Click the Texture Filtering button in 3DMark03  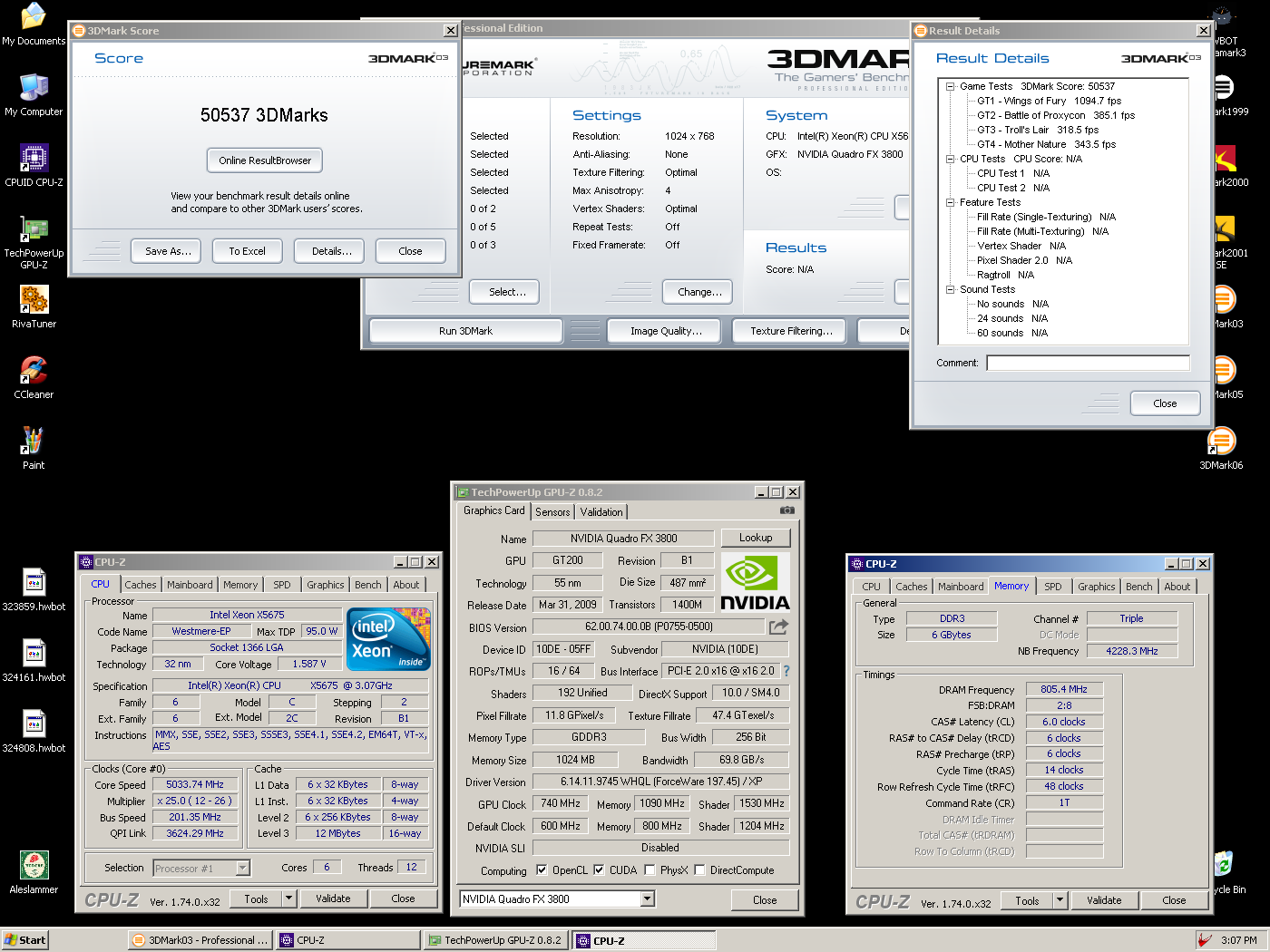(791, 331)
